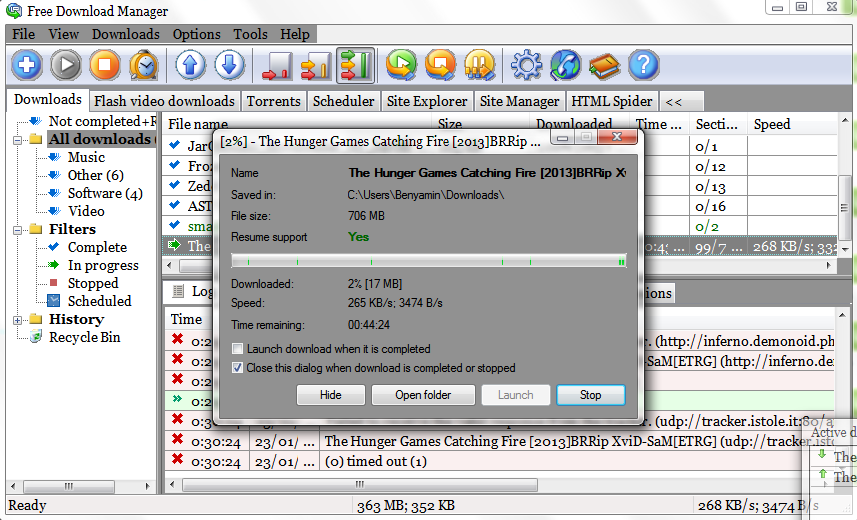Select the Scheduled filter in sidebar
This screenshot has width=857, height=520.
pyautogui.click(x=99, y=301)
